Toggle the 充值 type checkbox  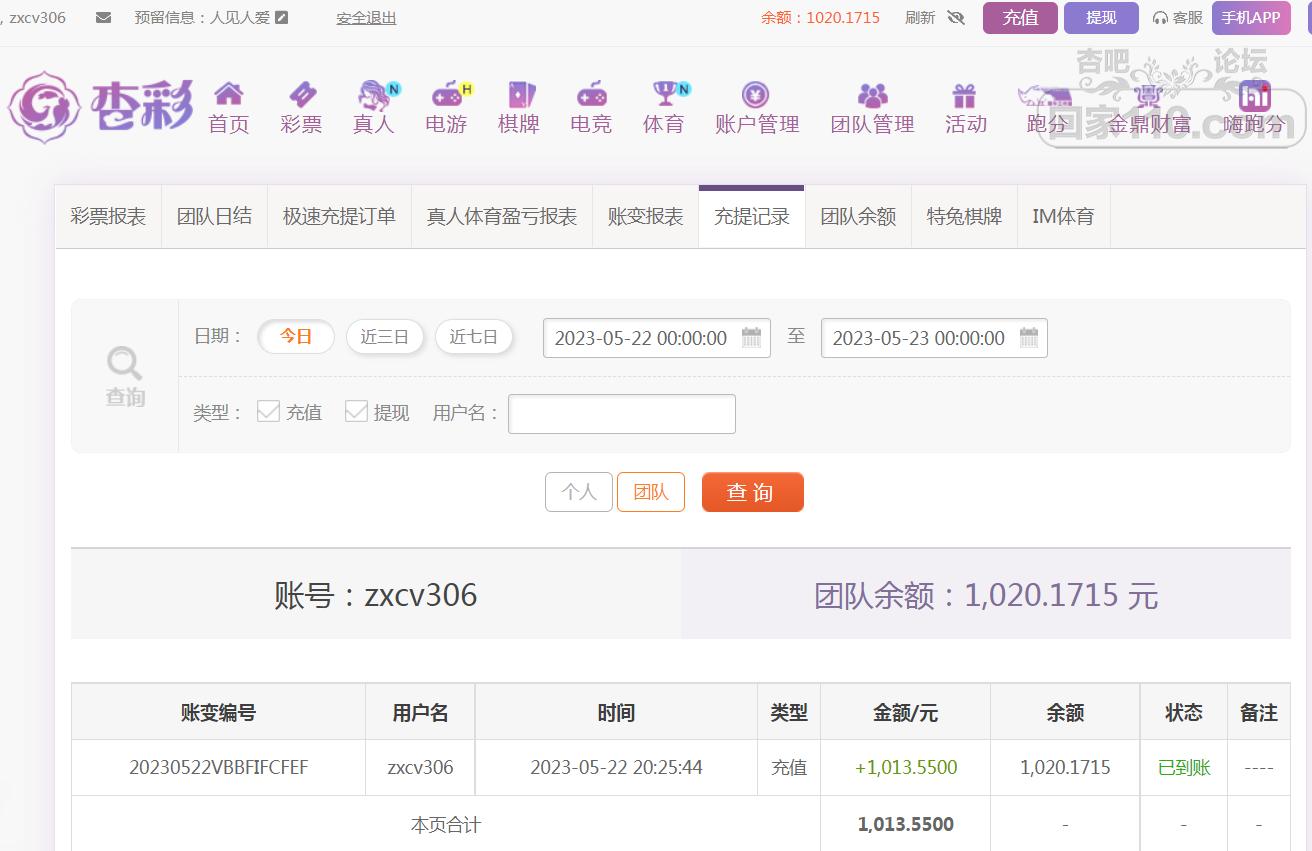(268, 411)
